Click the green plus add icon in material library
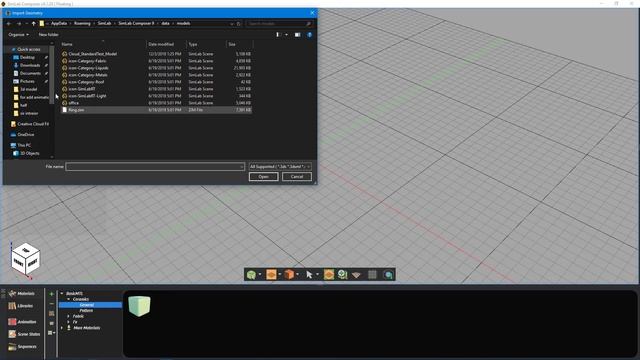The height and width of the screenshot is (360, 640). (x=51, y=294)
